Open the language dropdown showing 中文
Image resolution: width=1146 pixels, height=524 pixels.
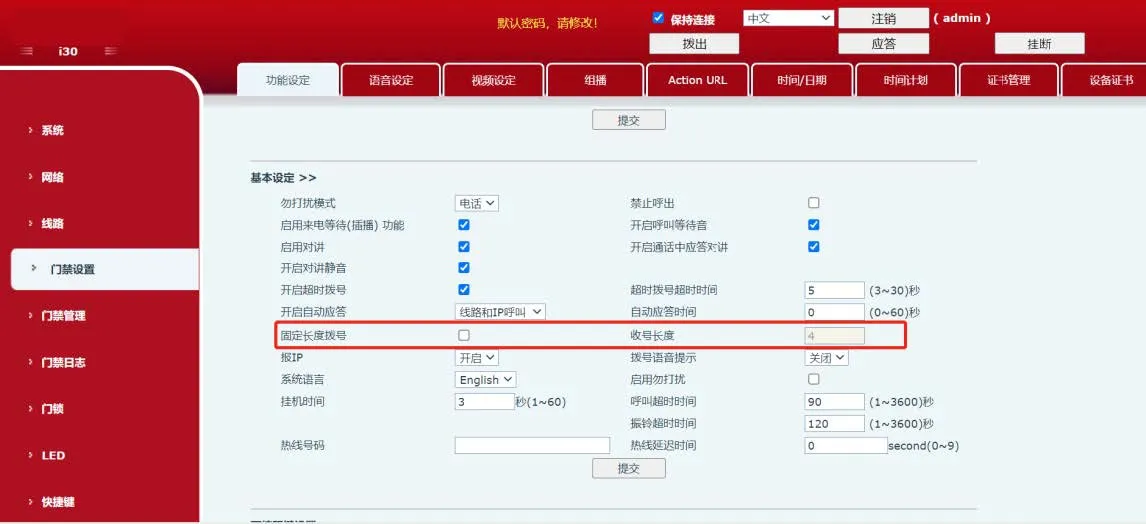788,18
